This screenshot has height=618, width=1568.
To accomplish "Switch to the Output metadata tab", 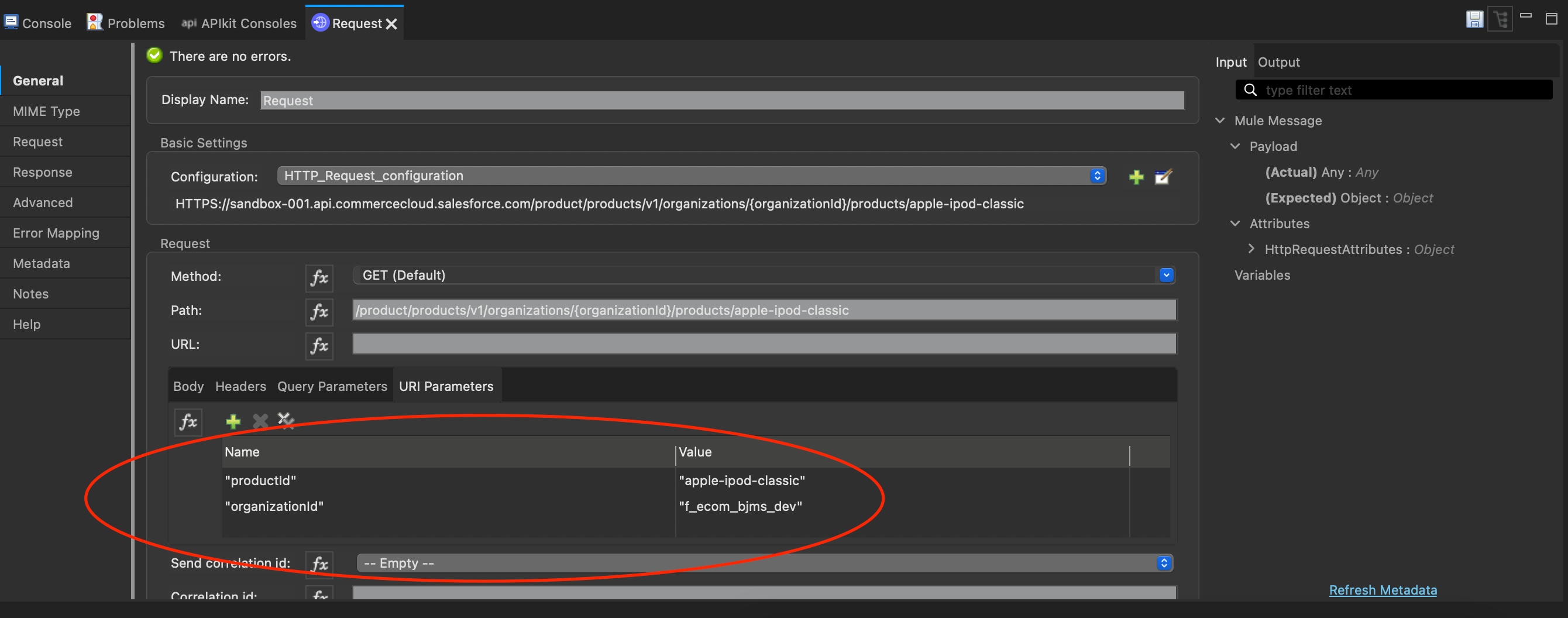I will (x=1278, y=62).
